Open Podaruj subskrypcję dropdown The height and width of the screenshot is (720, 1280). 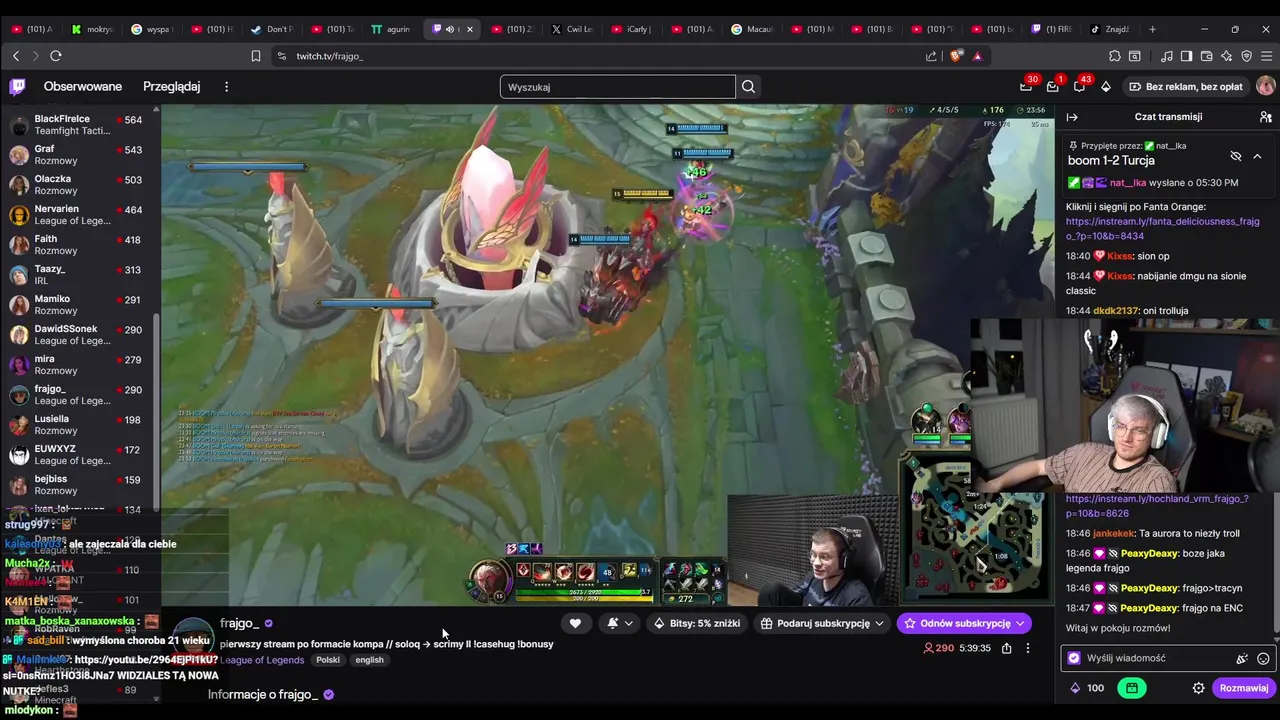(x=822, y=623)
